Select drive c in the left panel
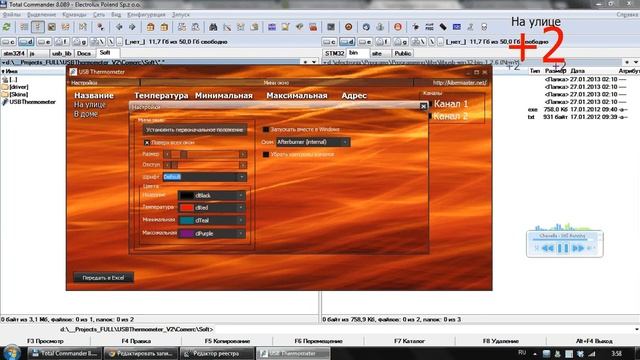640x360 pixels. (8, 42)
